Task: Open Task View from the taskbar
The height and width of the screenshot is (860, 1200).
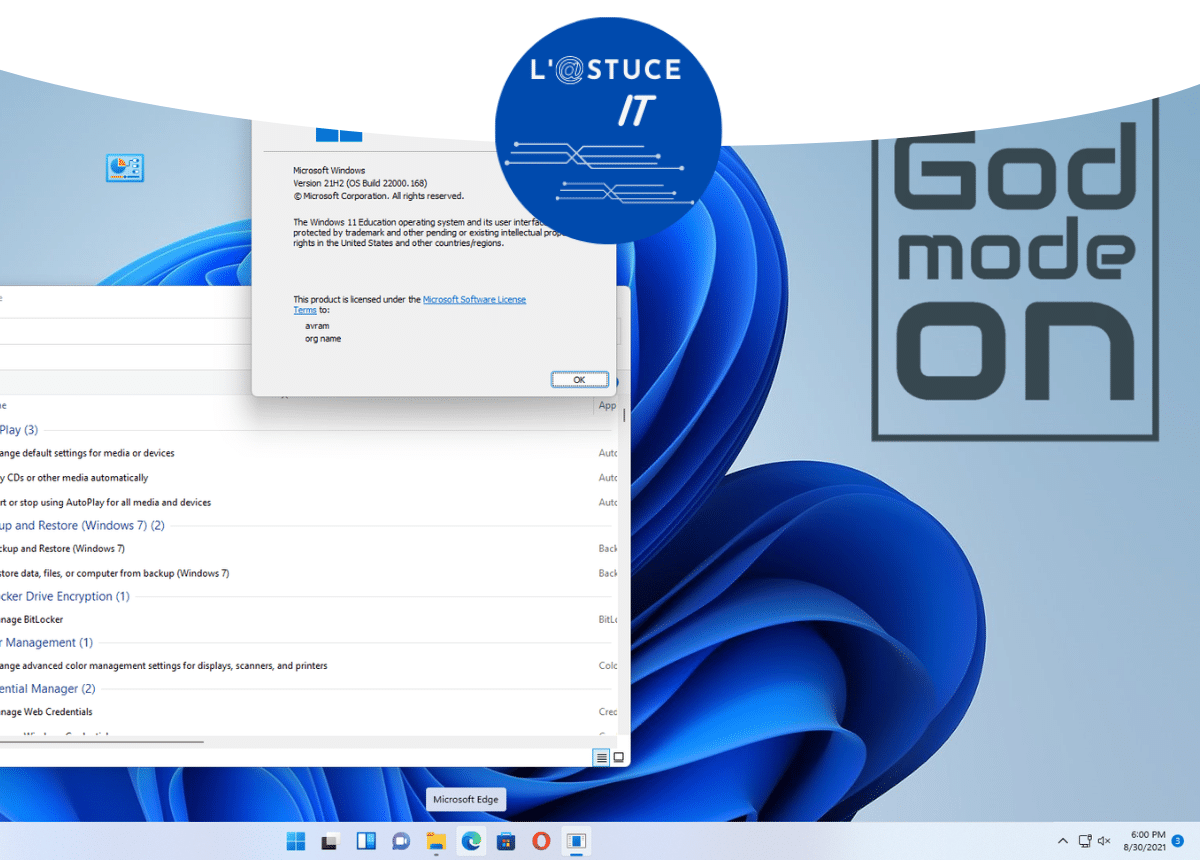Action: (x=331, y=841)
